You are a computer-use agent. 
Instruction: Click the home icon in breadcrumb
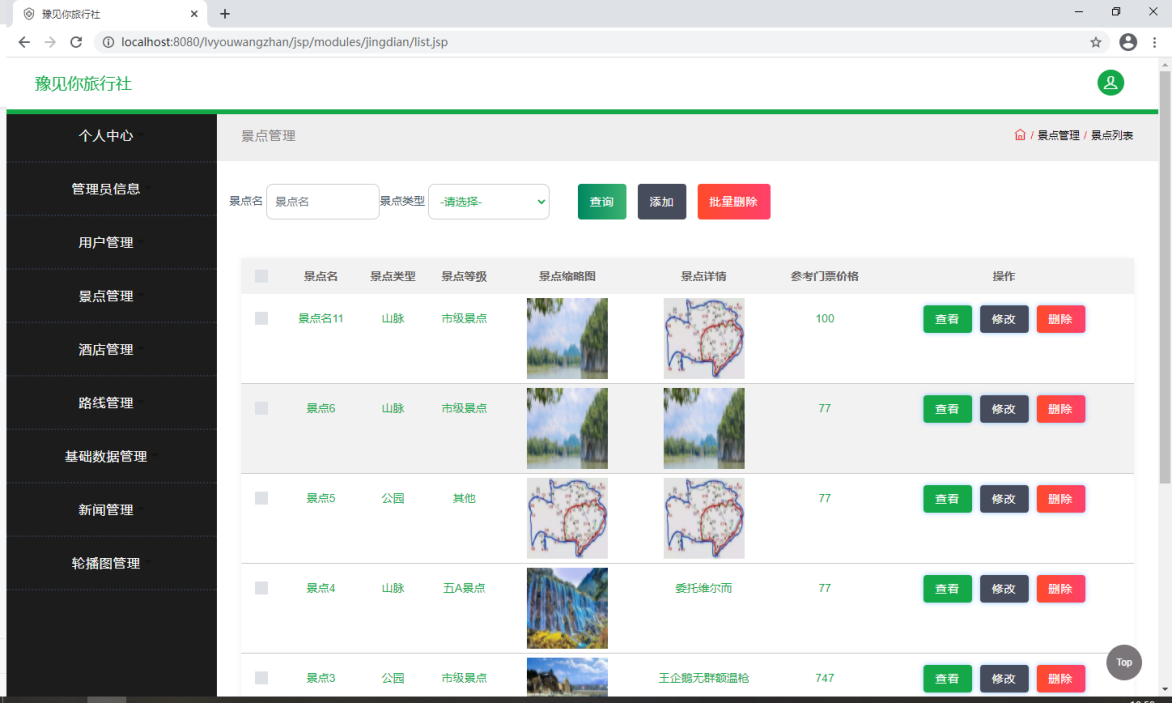[x=1020, y=135]
